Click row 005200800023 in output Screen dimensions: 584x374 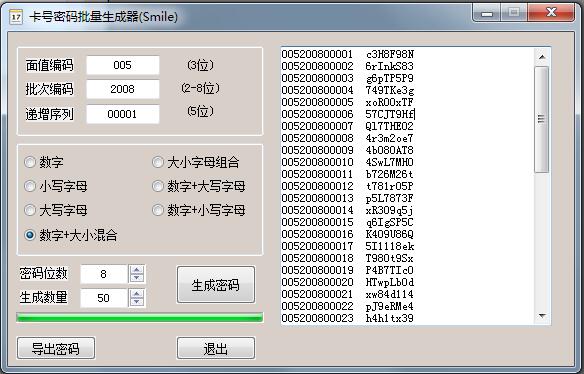click(347, 318)
